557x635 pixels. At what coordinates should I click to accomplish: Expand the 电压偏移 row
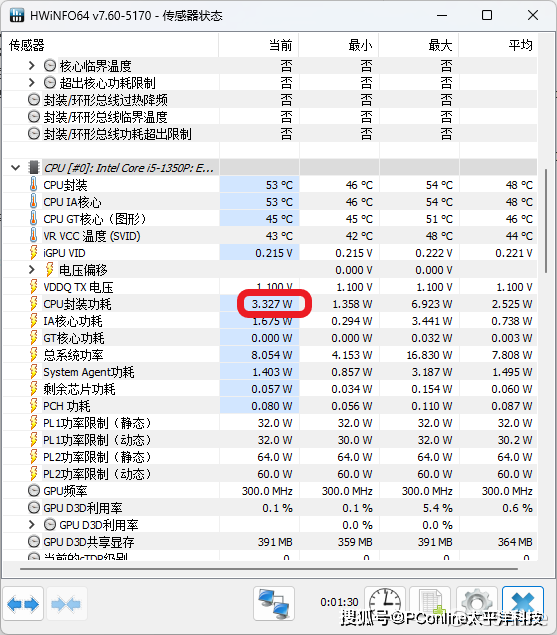tap(32, 270)
